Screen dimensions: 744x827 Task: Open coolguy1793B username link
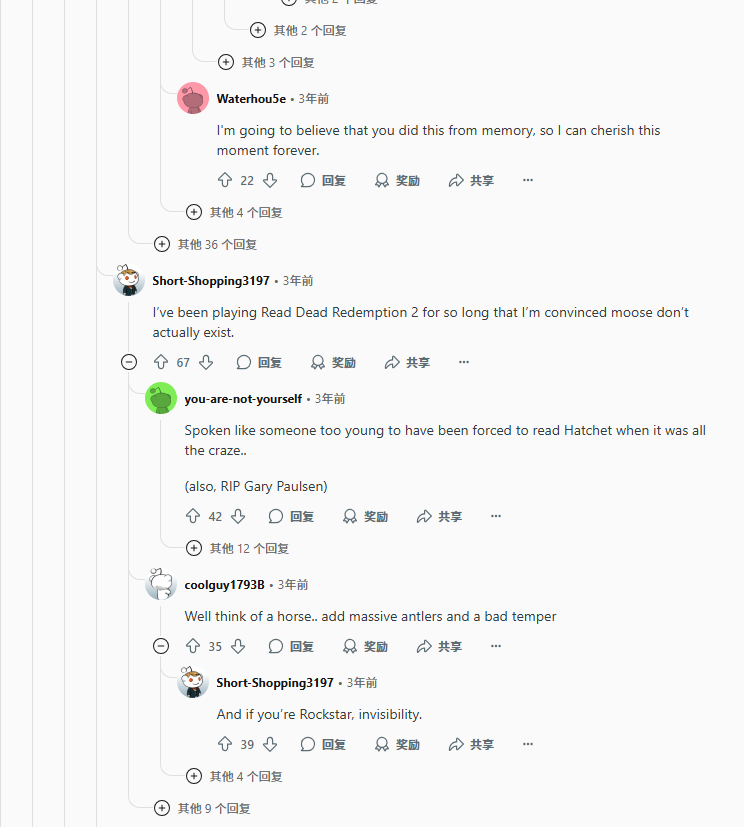[225, 585]
